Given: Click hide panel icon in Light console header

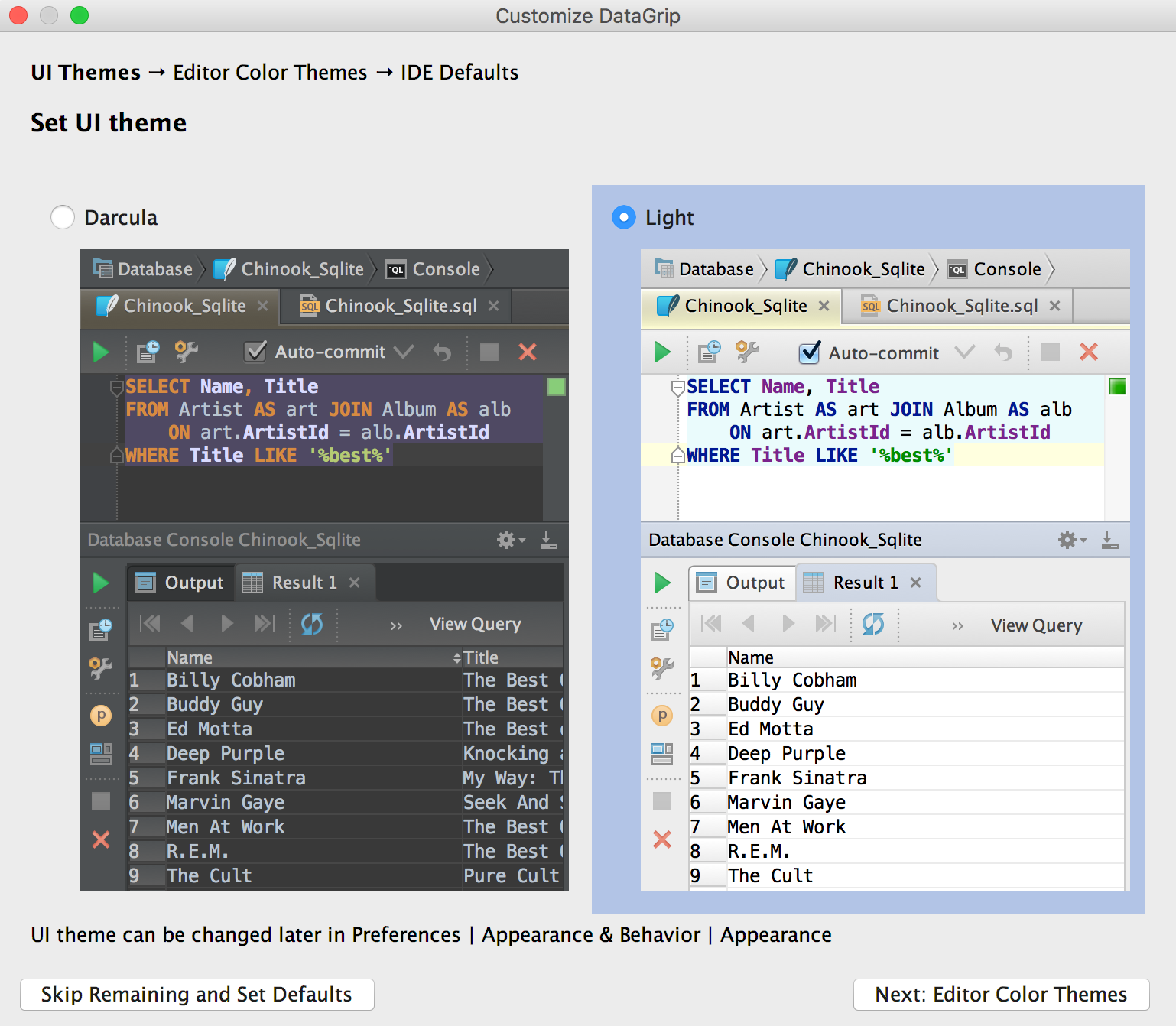Looking at the screenshot, I should point(1110,540).
